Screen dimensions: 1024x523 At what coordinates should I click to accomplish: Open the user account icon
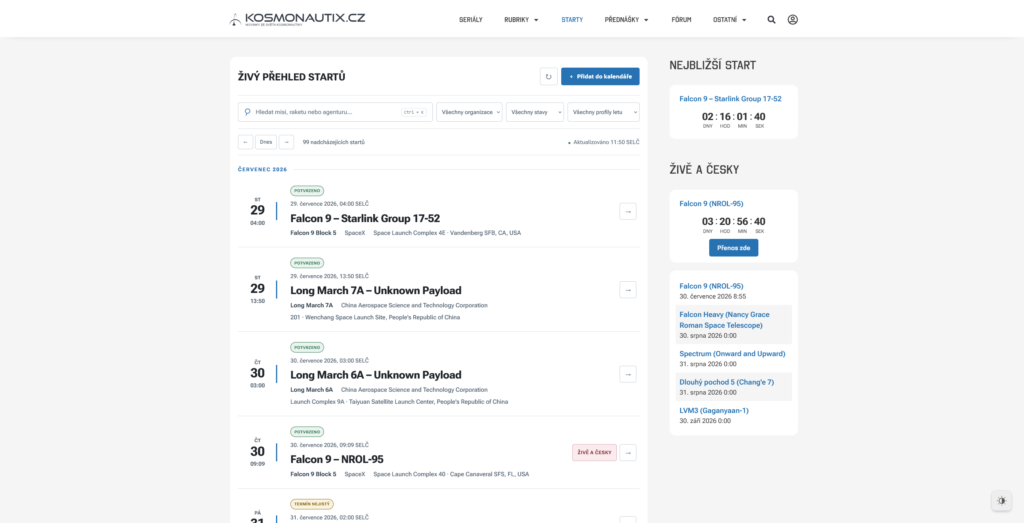point(793,20)
